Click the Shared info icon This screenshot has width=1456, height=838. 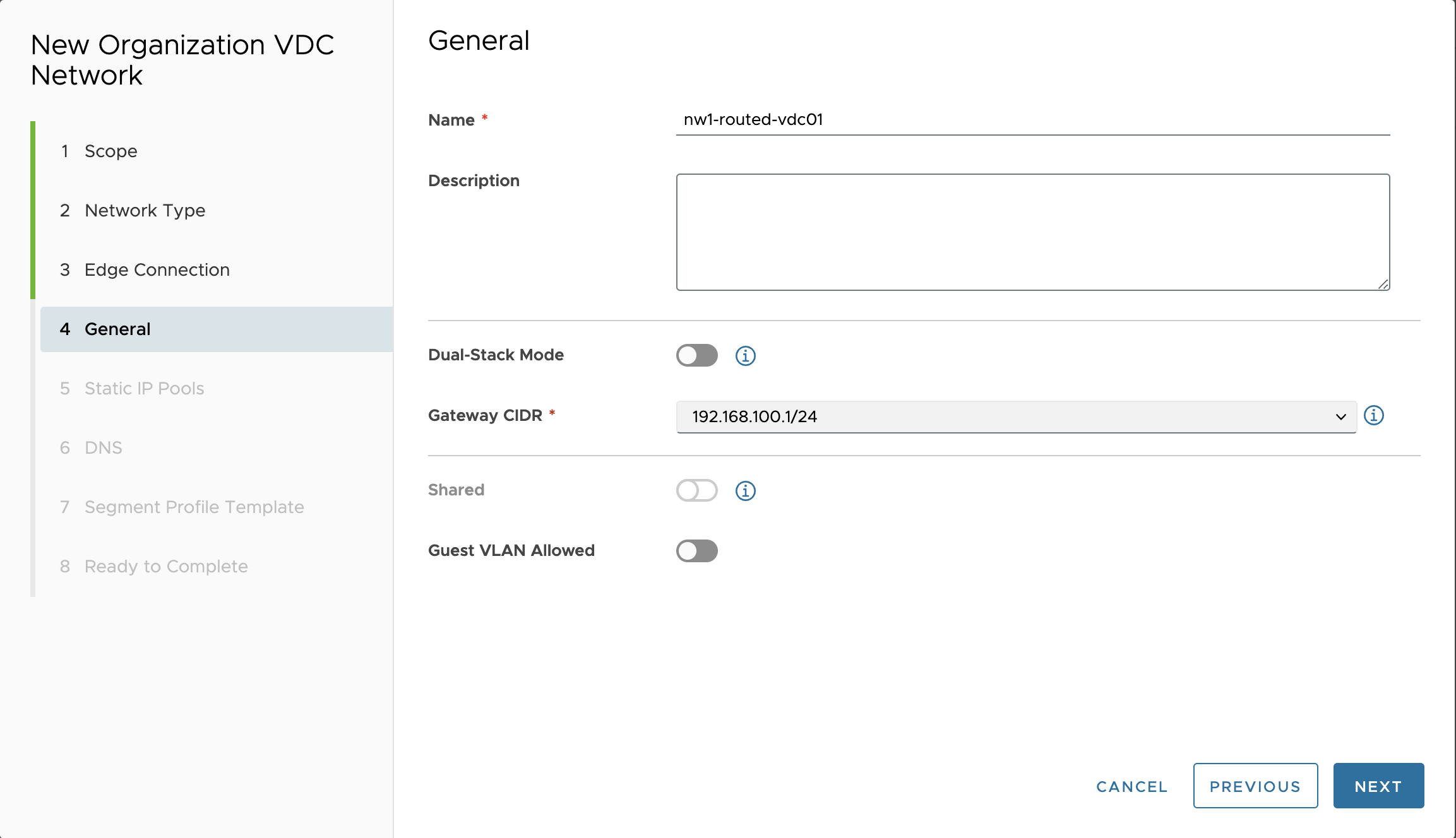point(745,491)
